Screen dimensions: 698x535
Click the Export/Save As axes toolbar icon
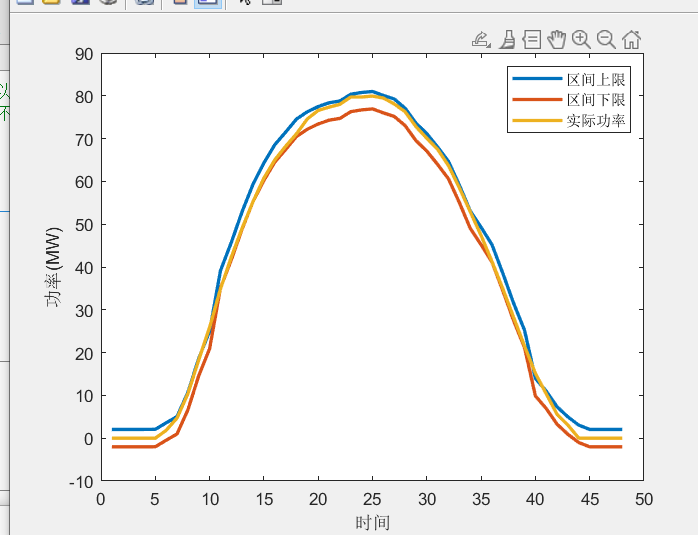click(x=481, y=40)
